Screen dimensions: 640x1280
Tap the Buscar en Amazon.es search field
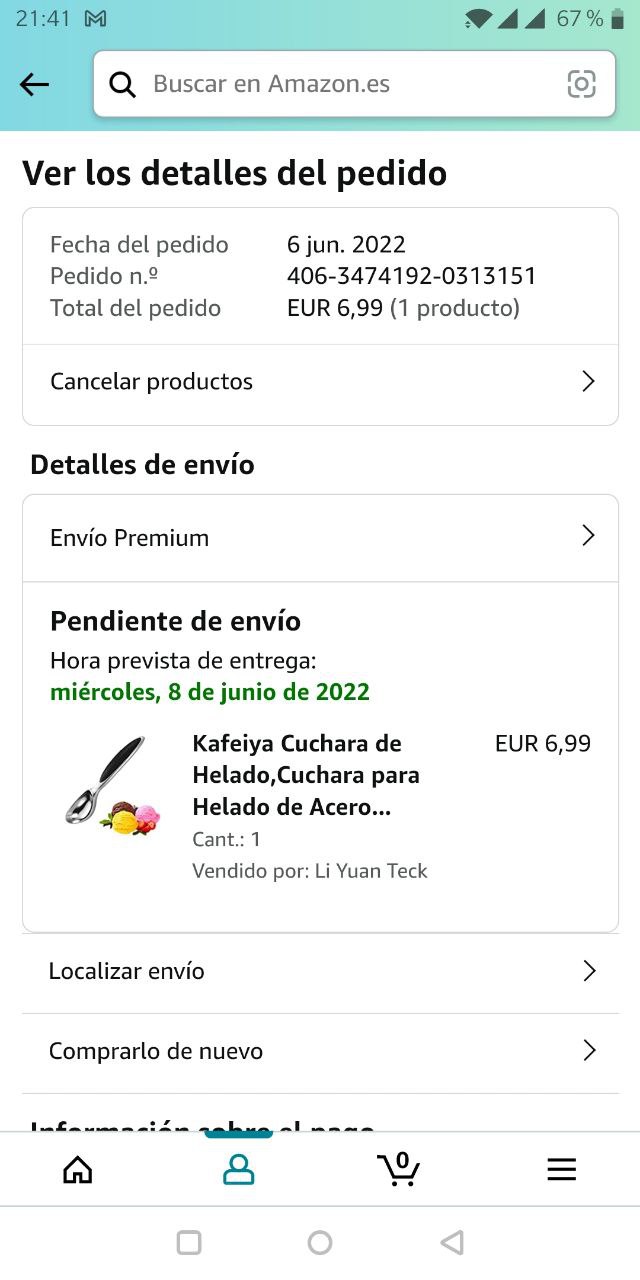[x=350, y=84]
